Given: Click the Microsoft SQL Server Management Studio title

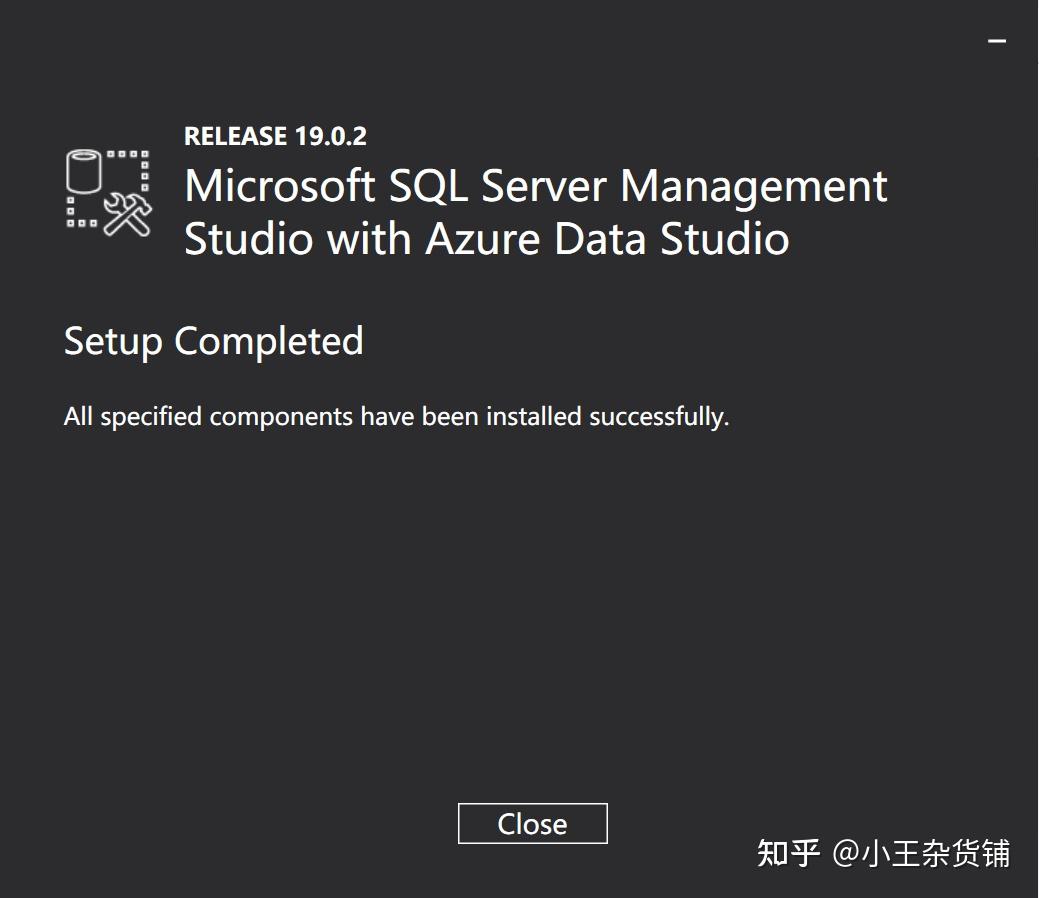Looking at the screenshot, I should (535, 186).
